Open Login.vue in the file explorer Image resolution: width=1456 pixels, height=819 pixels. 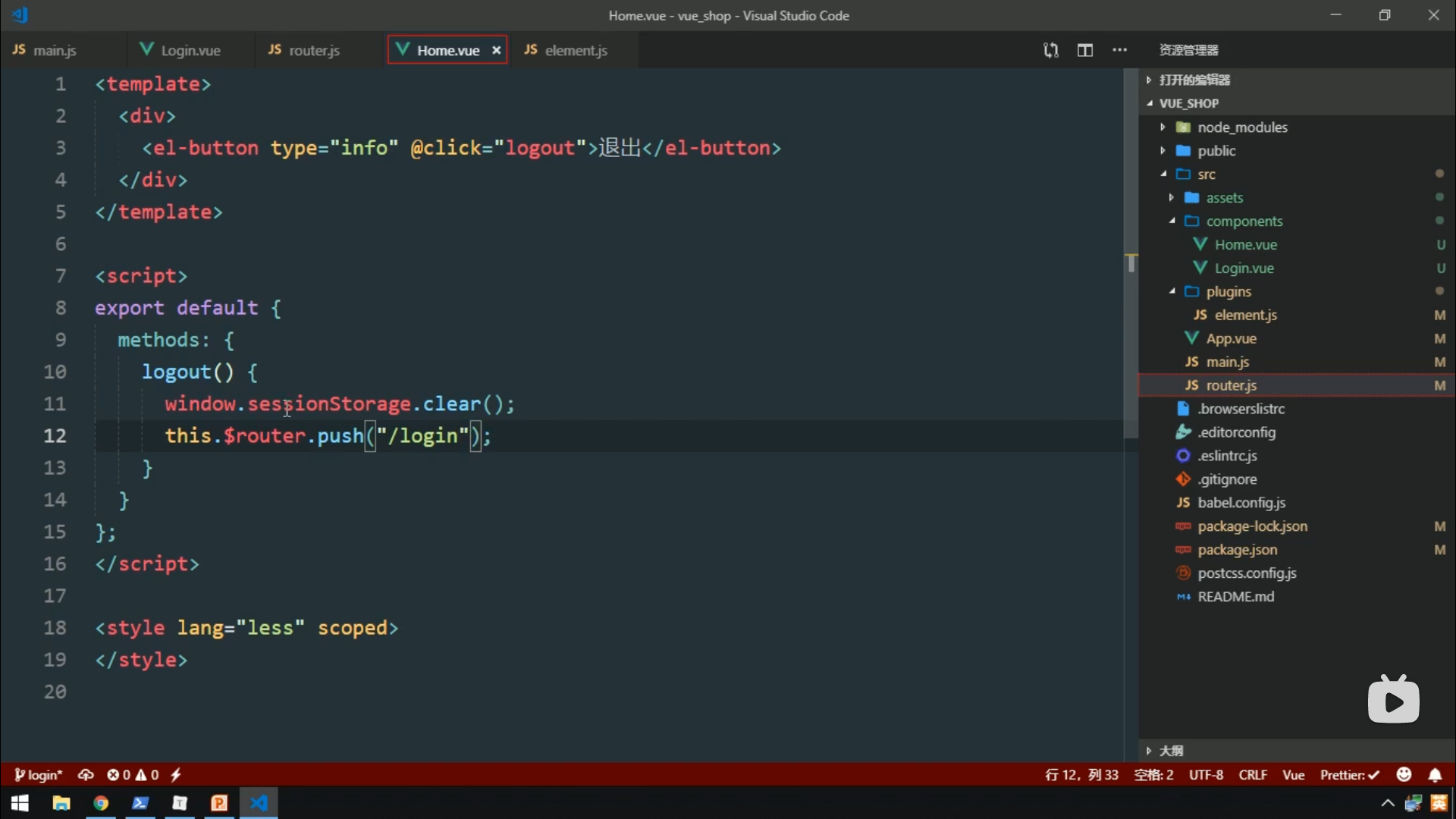(x=1297, y=268)
